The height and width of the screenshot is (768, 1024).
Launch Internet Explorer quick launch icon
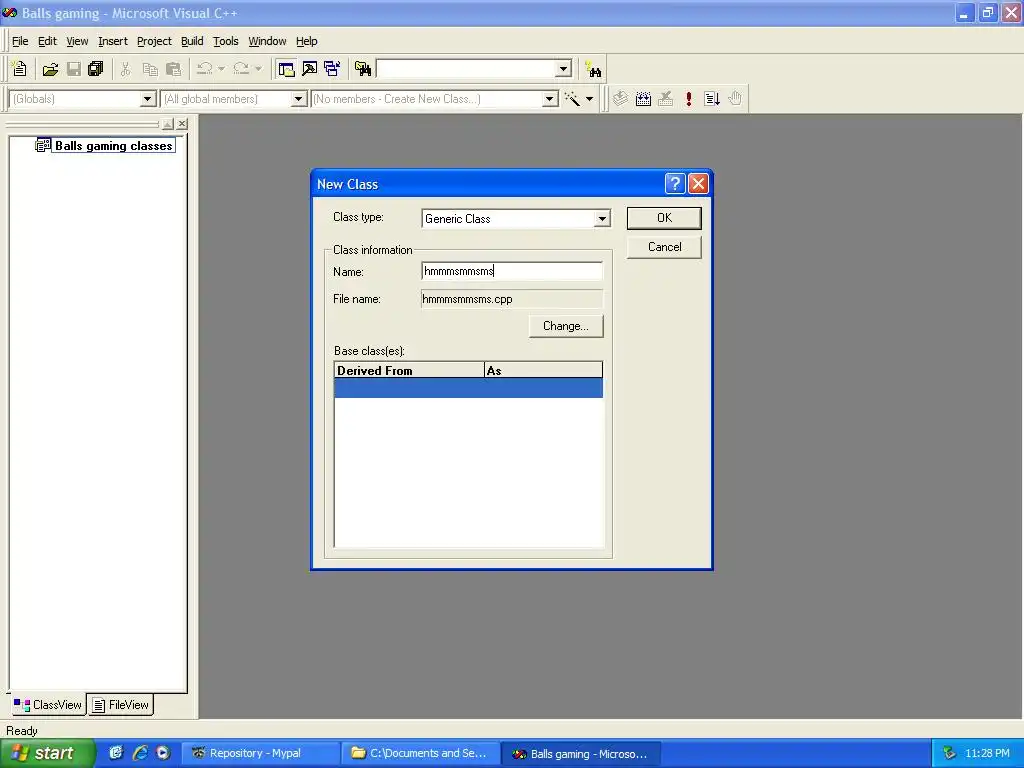click(140, 753)
